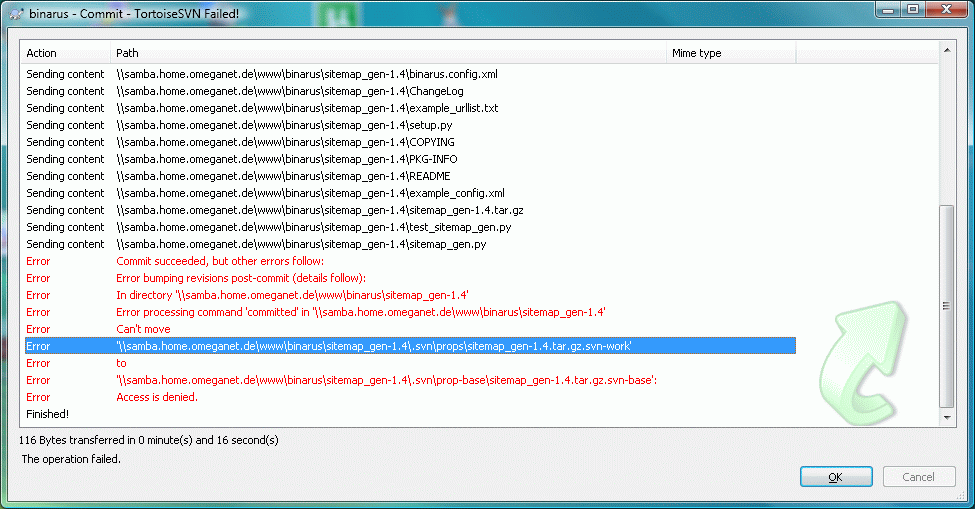Sort by the Path column header

389,53
